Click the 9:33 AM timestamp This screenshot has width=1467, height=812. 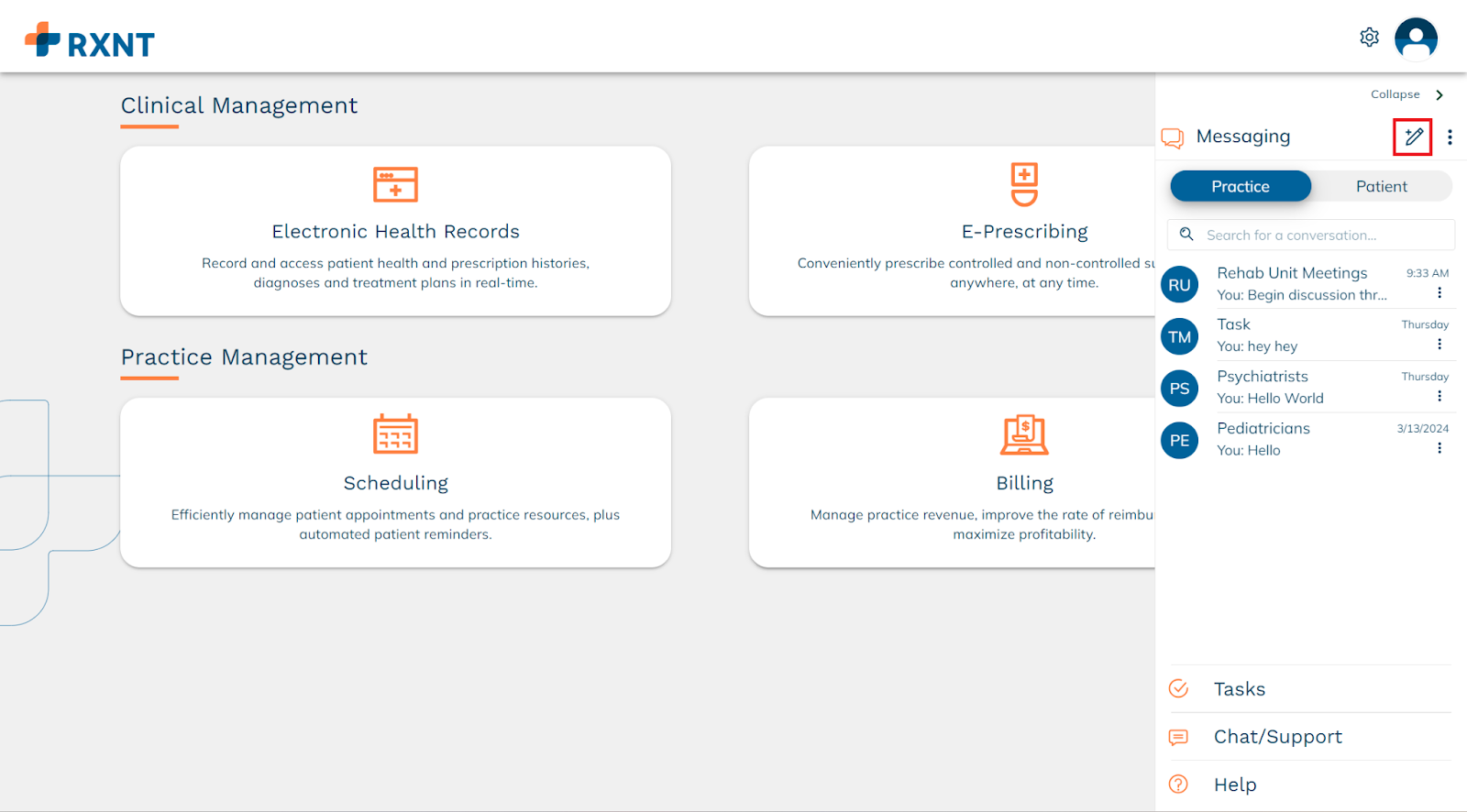click(x=1428, y=273)
